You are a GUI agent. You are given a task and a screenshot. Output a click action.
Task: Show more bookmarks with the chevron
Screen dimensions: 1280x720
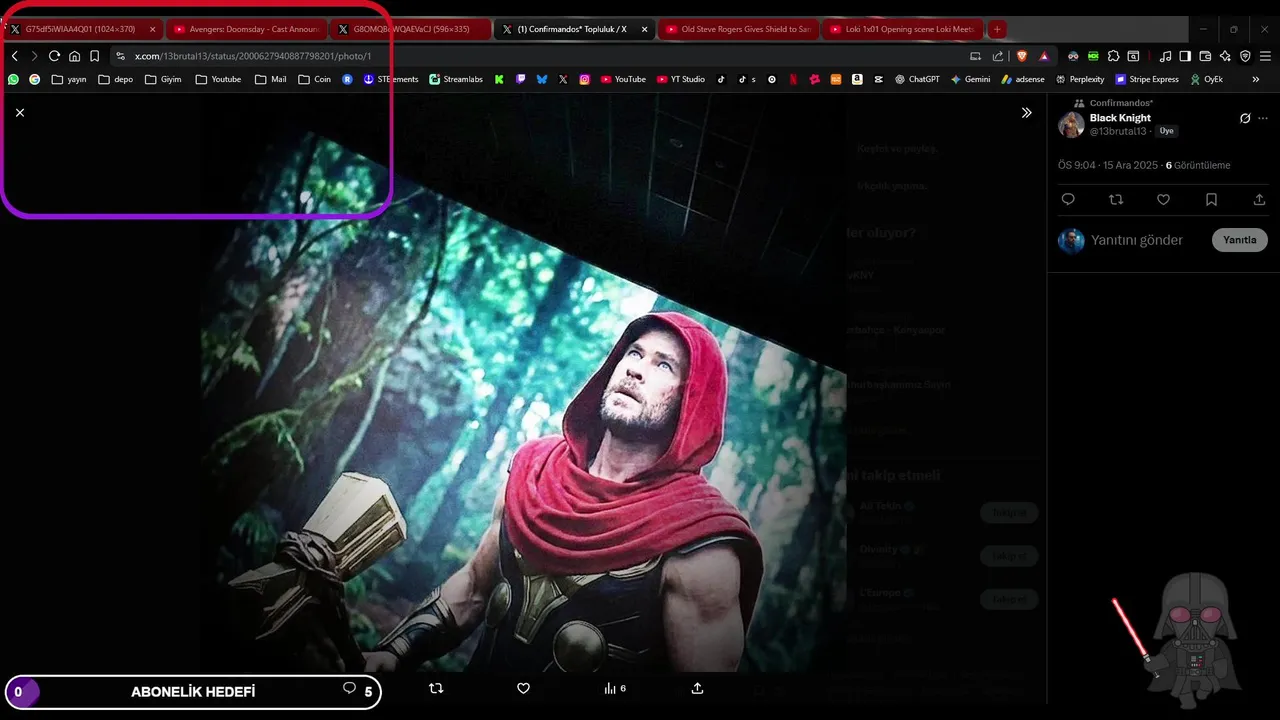tap(1256, 79)
